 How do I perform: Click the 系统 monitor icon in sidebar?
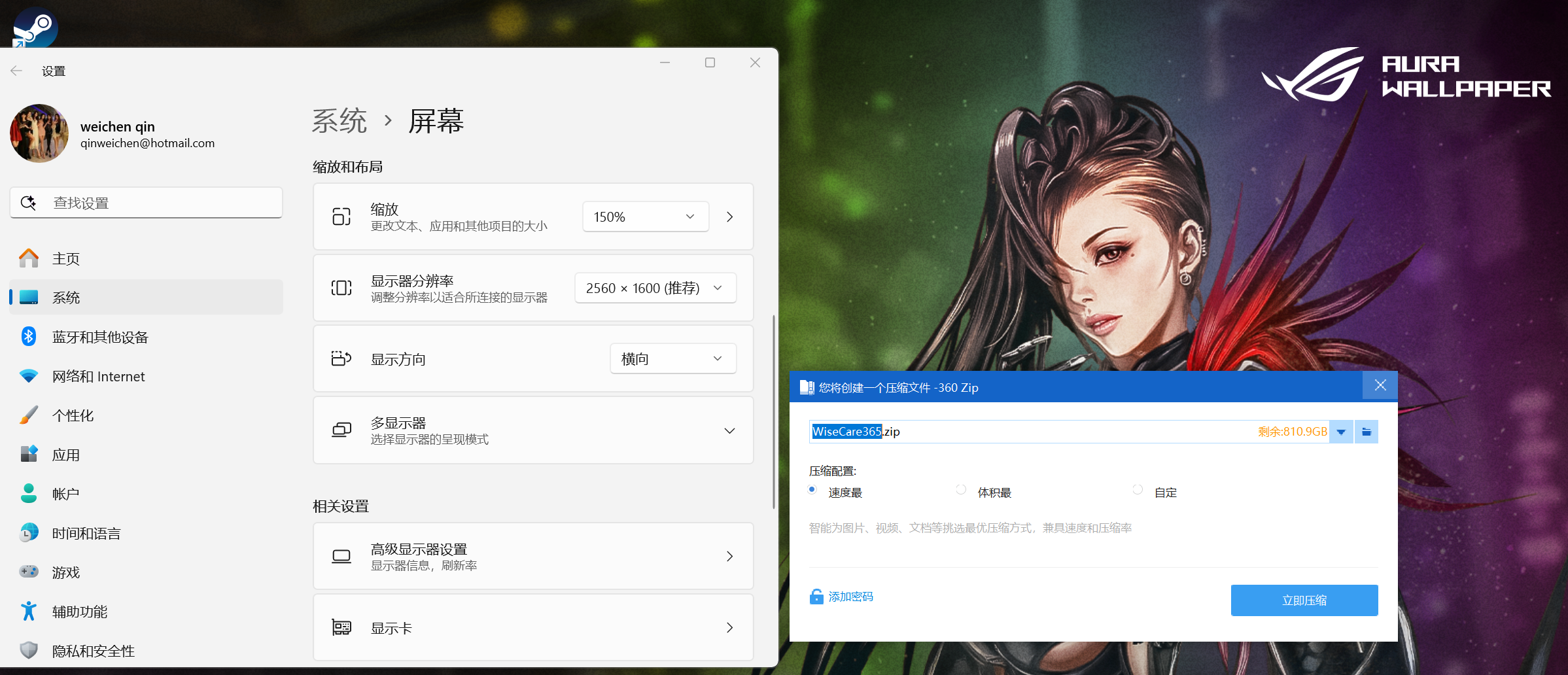click(x=29, y=298)
